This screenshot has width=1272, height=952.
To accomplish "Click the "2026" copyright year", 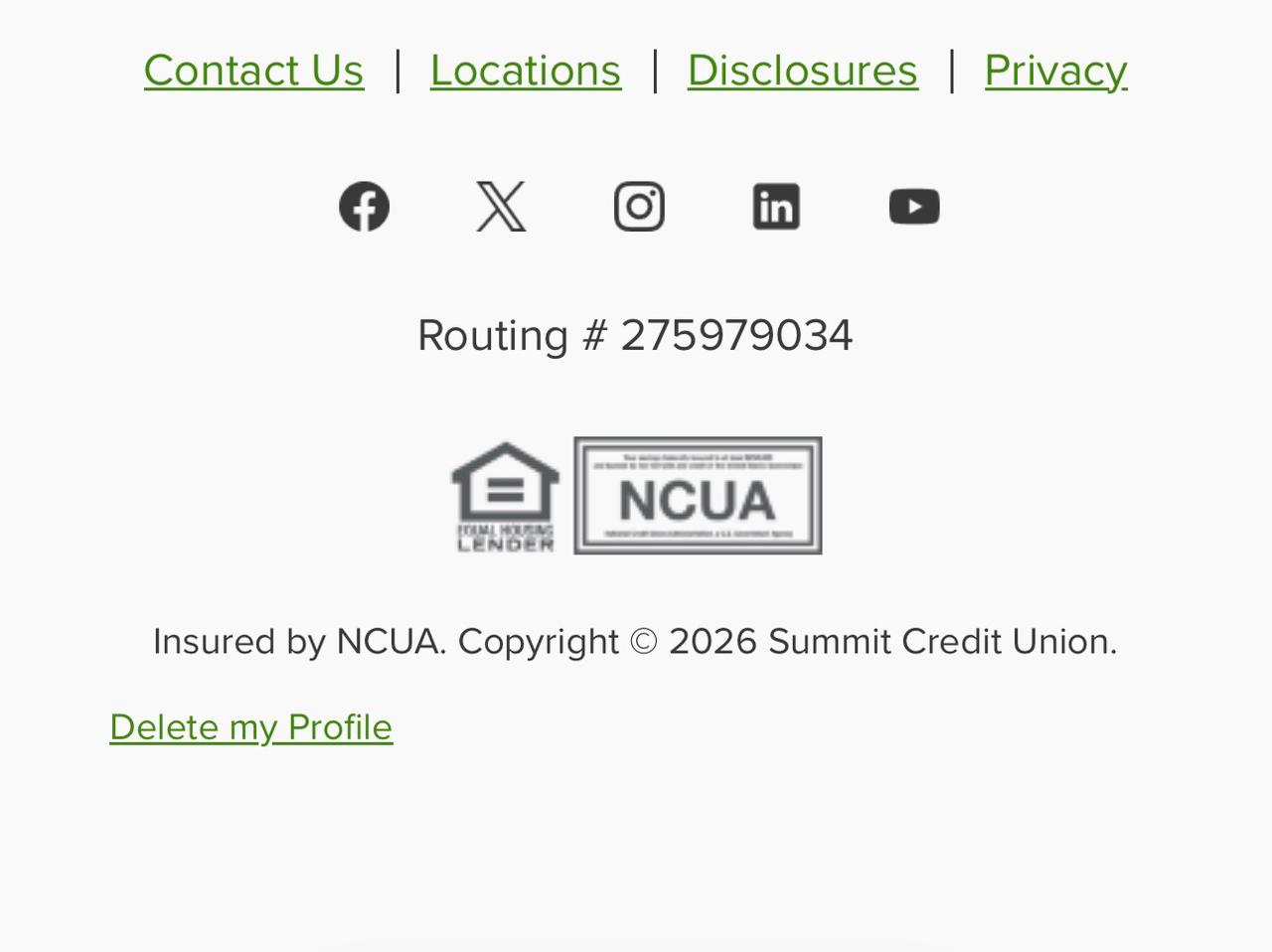I will 713,642.
